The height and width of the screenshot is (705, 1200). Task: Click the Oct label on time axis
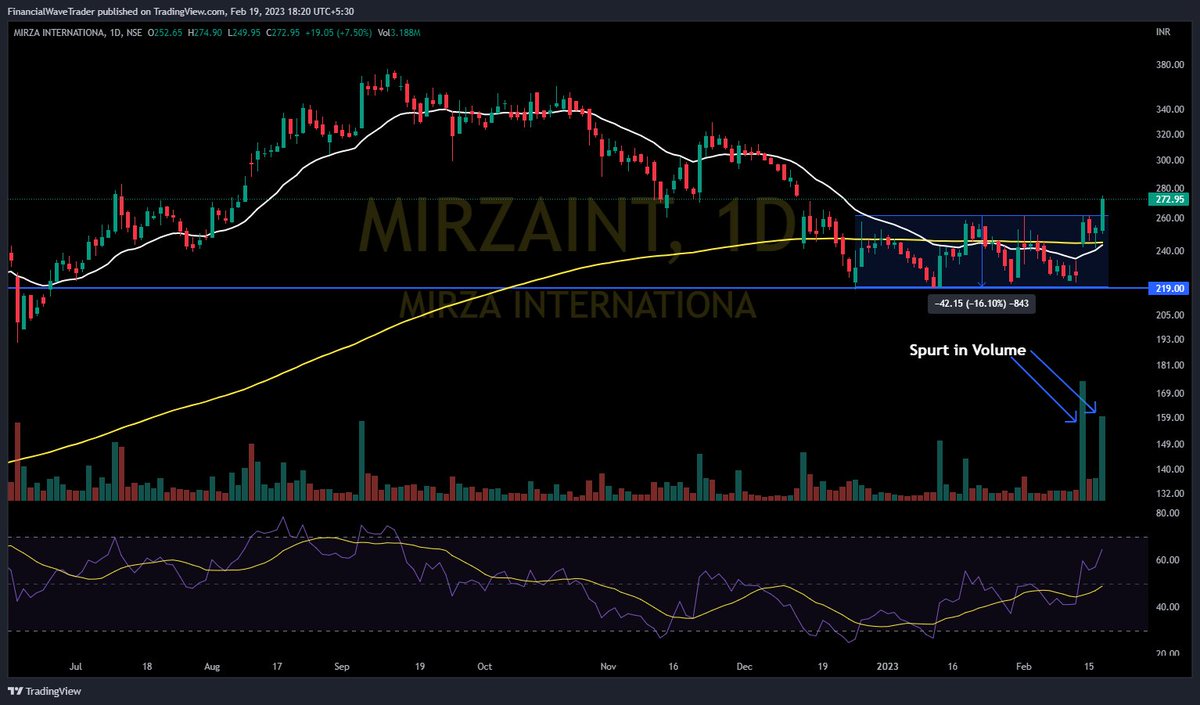click(x=485, y=664)
